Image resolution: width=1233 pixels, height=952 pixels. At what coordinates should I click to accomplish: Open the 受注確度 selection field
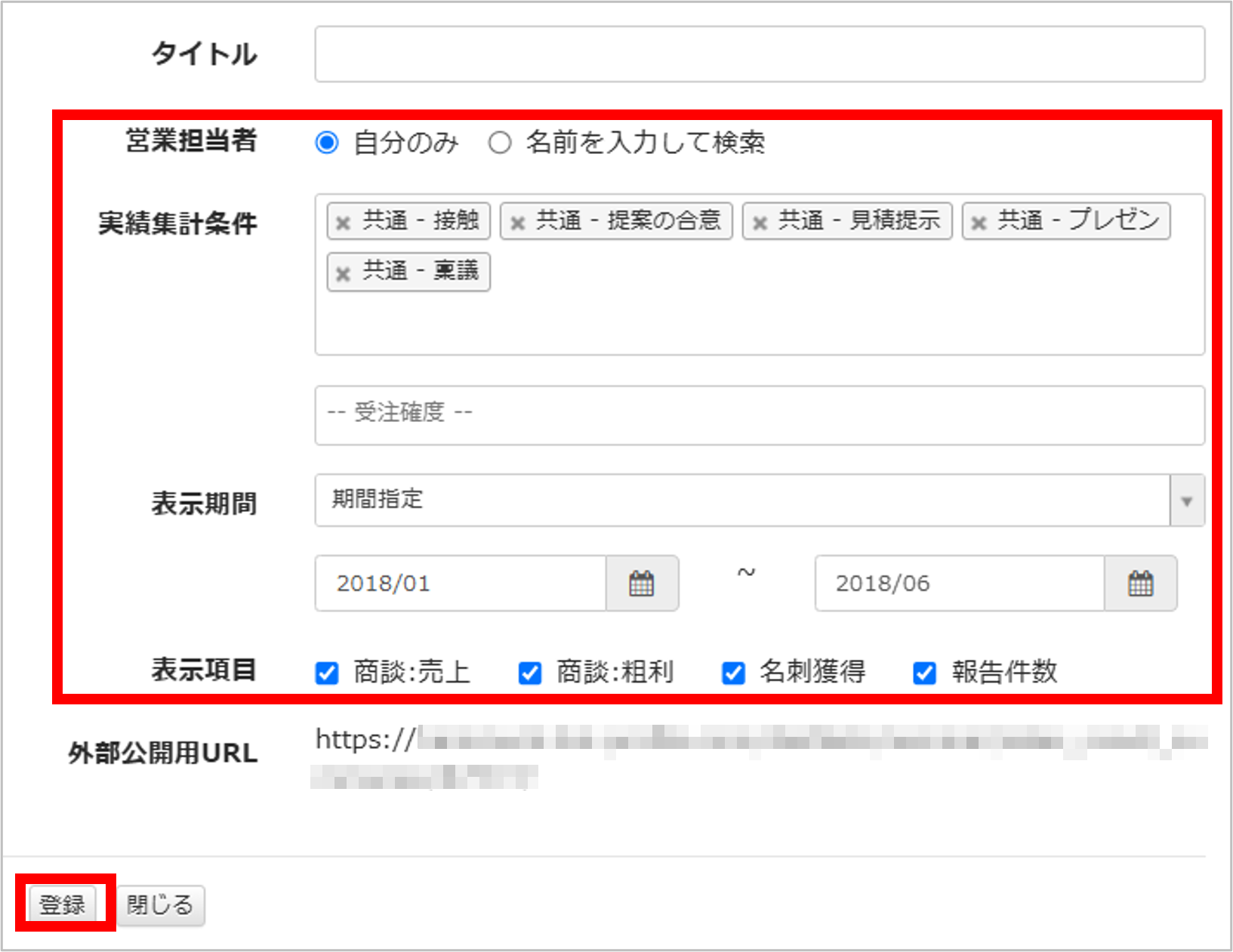coord(759,414)
